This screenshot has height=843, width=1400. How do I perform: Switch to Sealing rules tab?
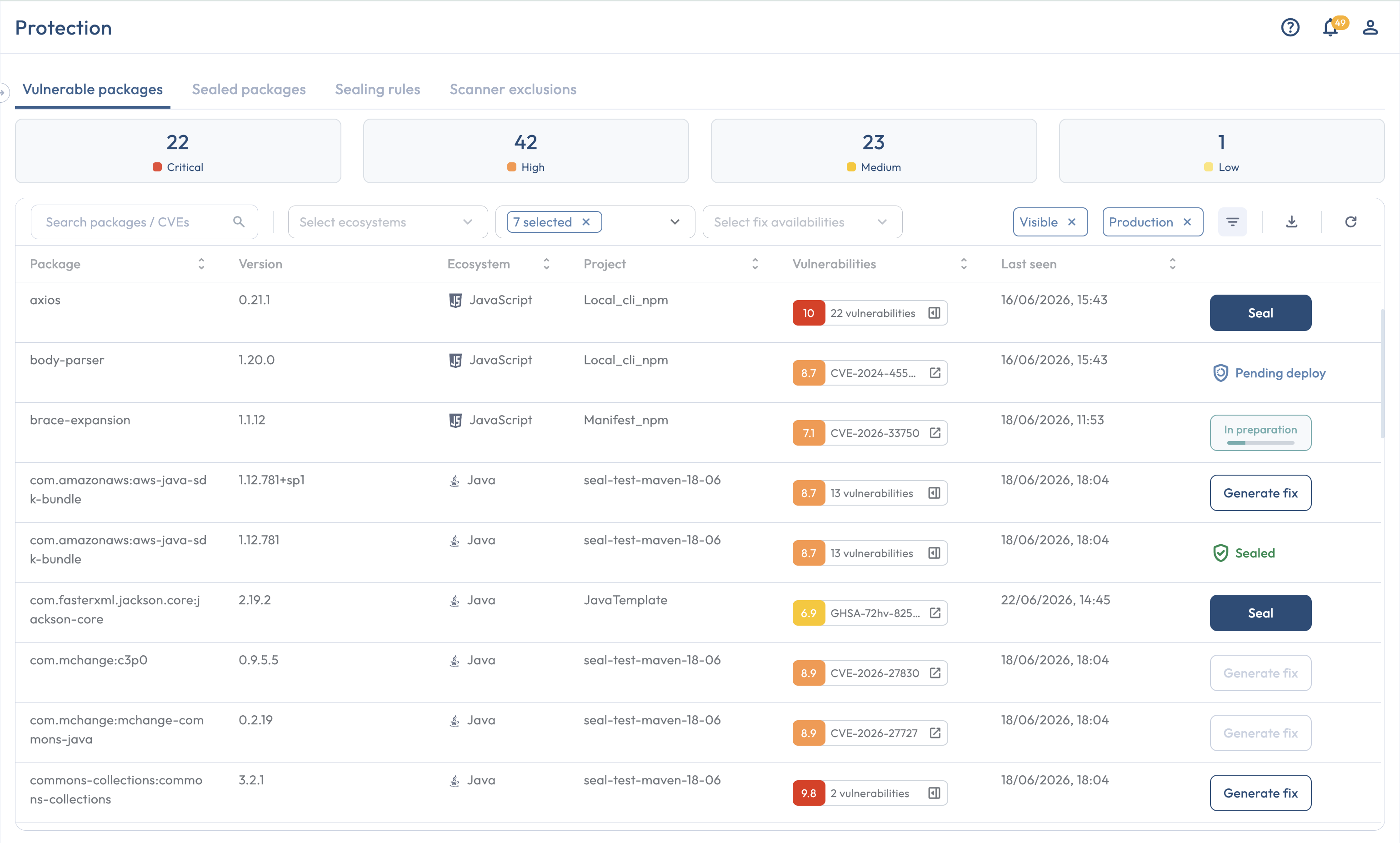pos(378,89)
